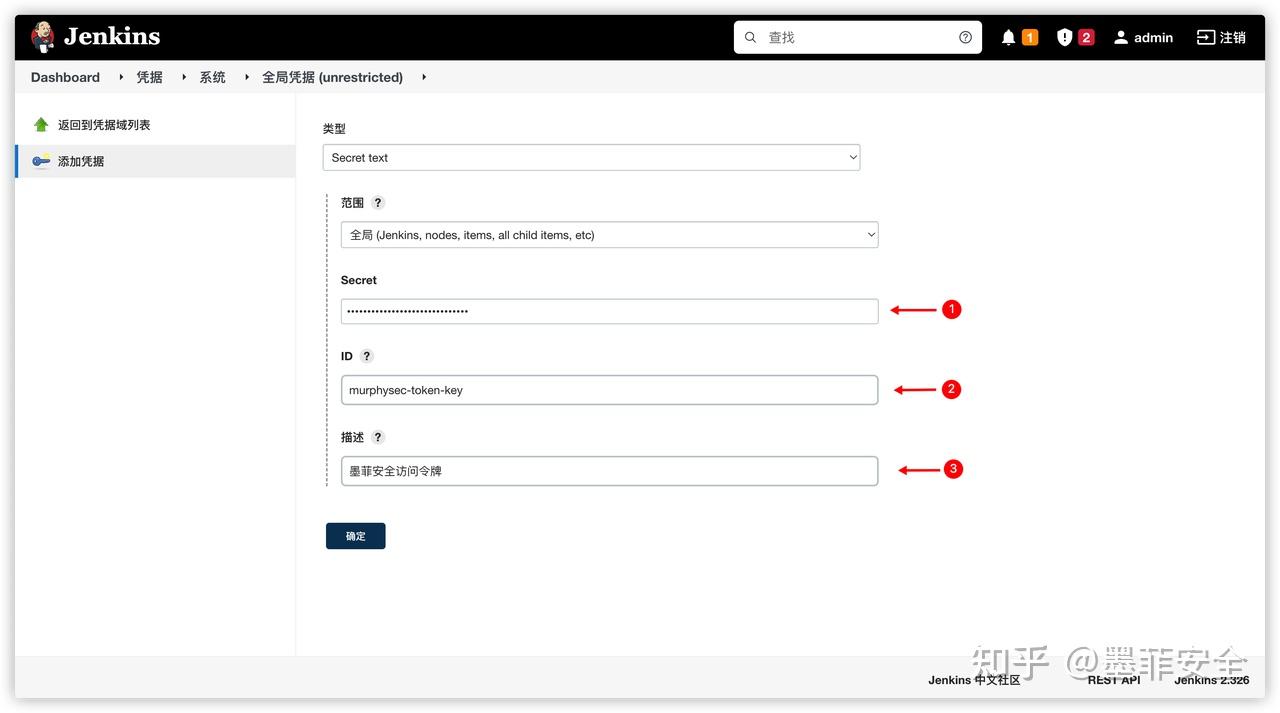Expand the 范围 scope dropdown
Viewport: 1280px width, 713px height.
pos(609,235)
